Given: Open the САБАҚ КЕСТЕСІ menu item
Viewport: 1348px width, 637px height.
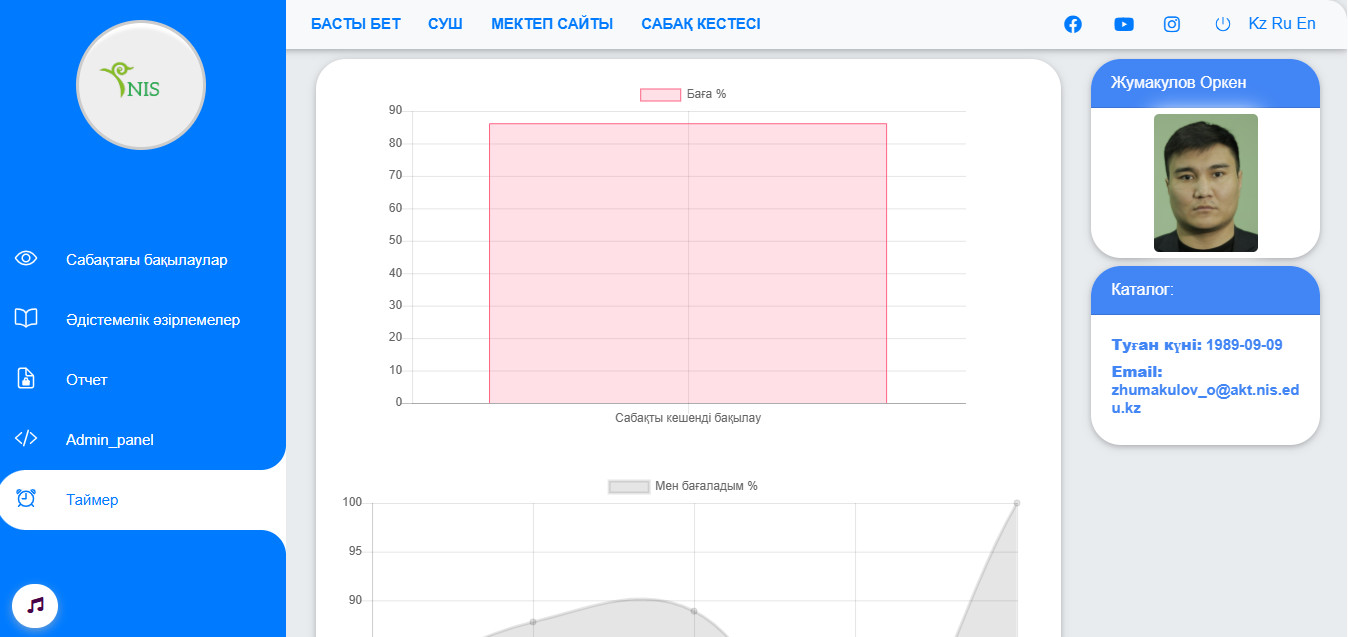Looking at the screenshot, I should click(701, 24).
